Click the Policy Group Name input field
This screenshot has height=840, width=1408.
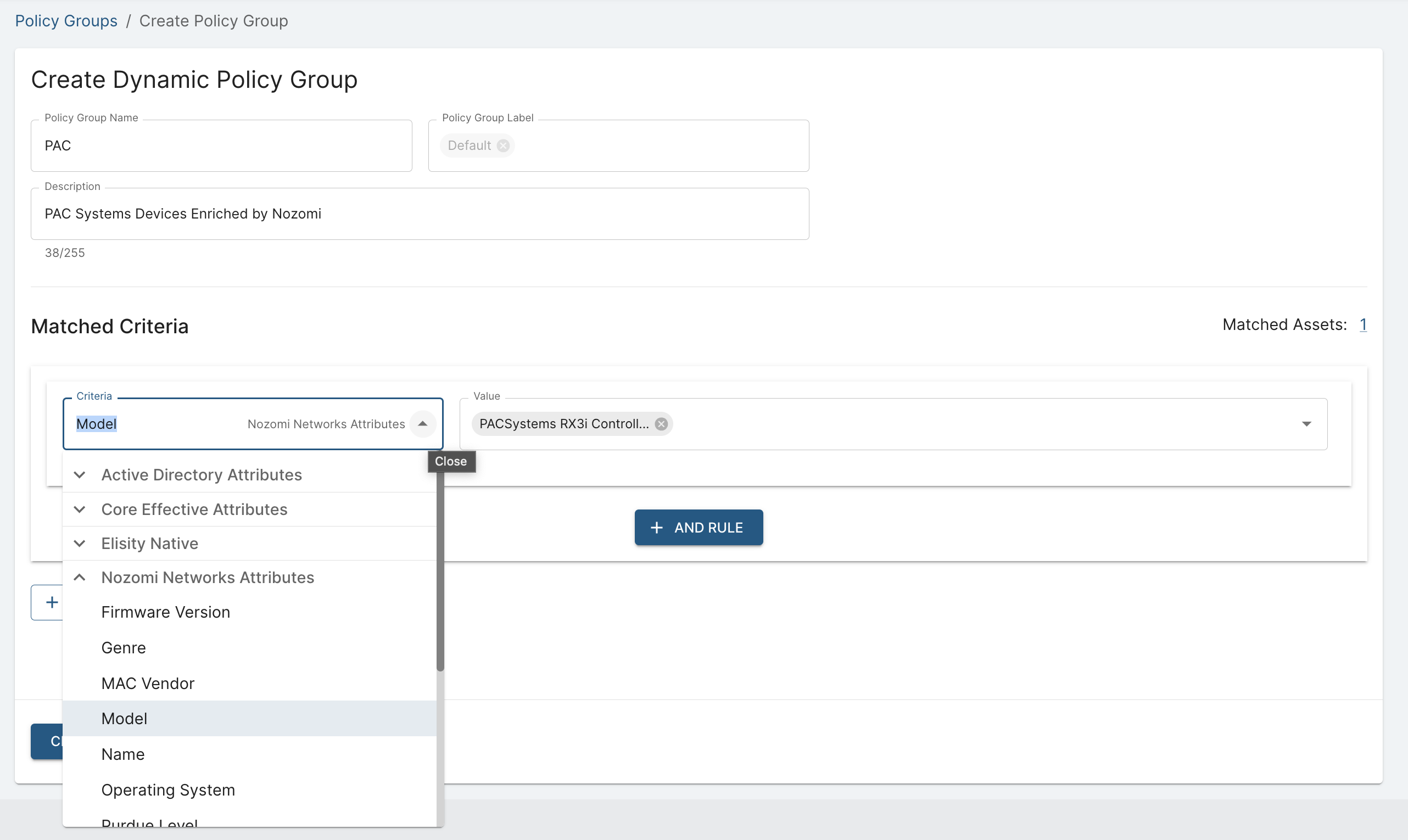tap(221, 145)
